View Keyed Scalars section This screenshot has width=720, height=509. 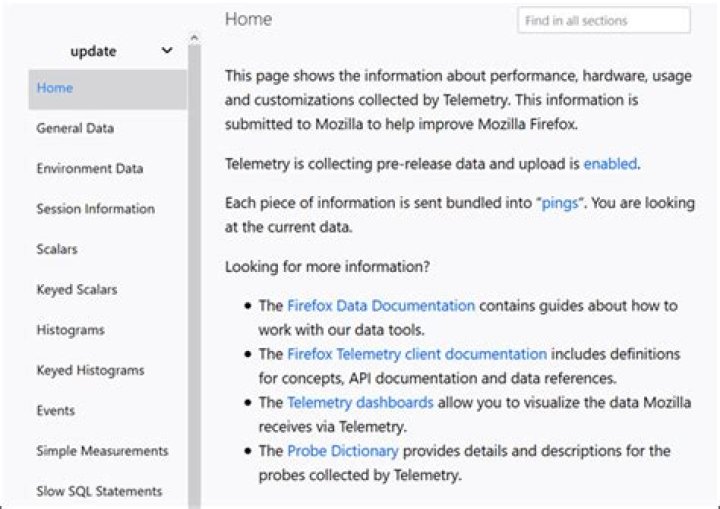[x=77, y=290]
